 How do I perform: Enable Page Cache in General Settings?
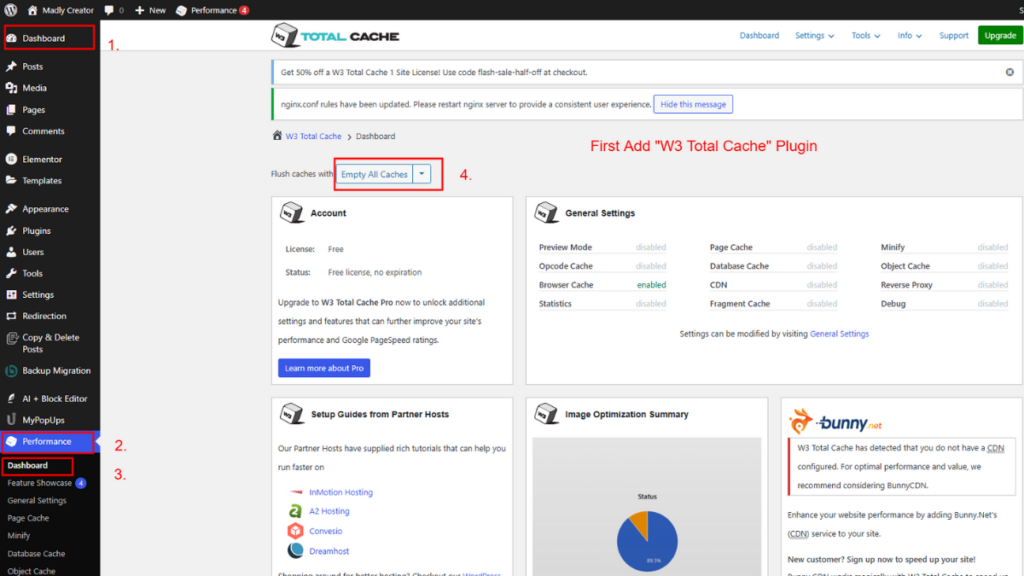[x=822, y=247]
